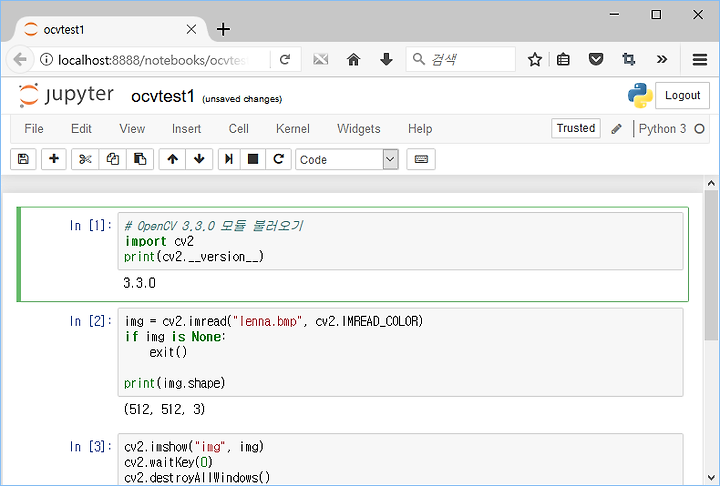Open the Help menu
This screenshot has height=486, width=720.
pos(420,129)
